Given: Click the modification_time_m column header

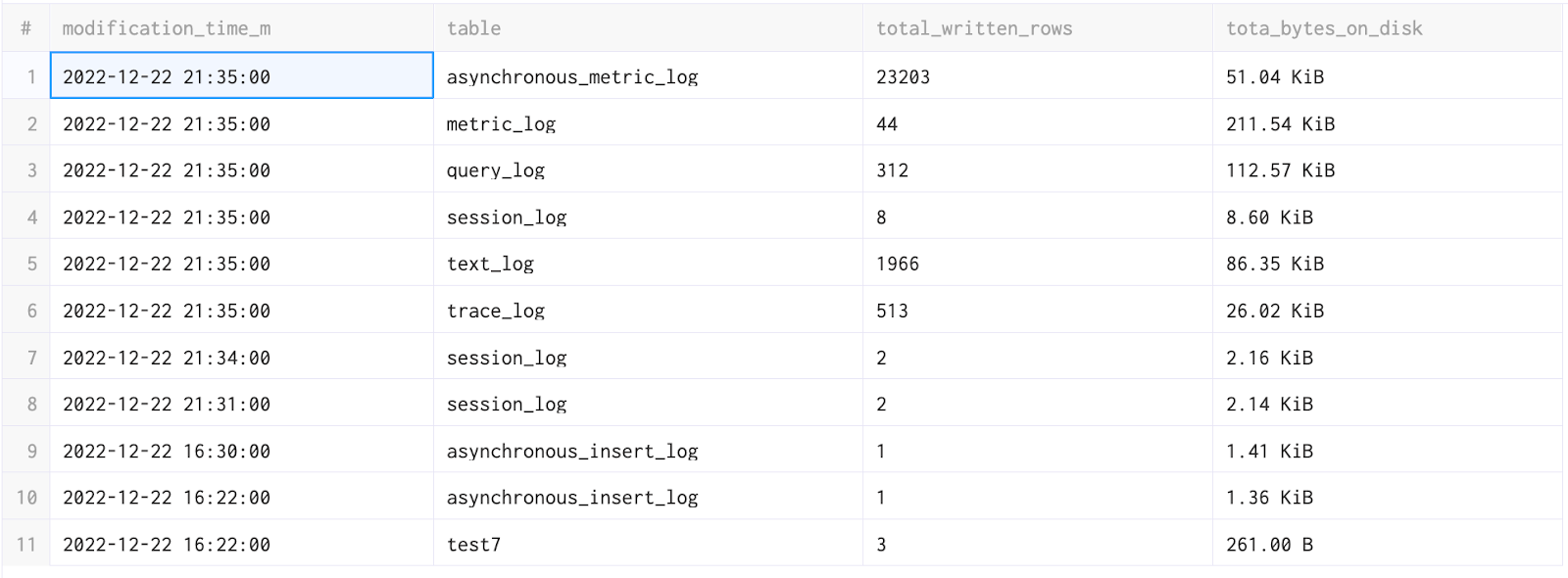Looking at the screenshot, I should 167,28.
